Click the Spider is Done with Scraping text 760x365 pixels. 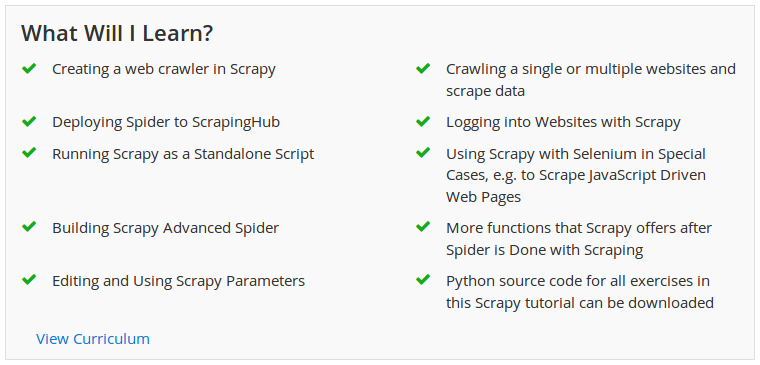click(545, 251)
